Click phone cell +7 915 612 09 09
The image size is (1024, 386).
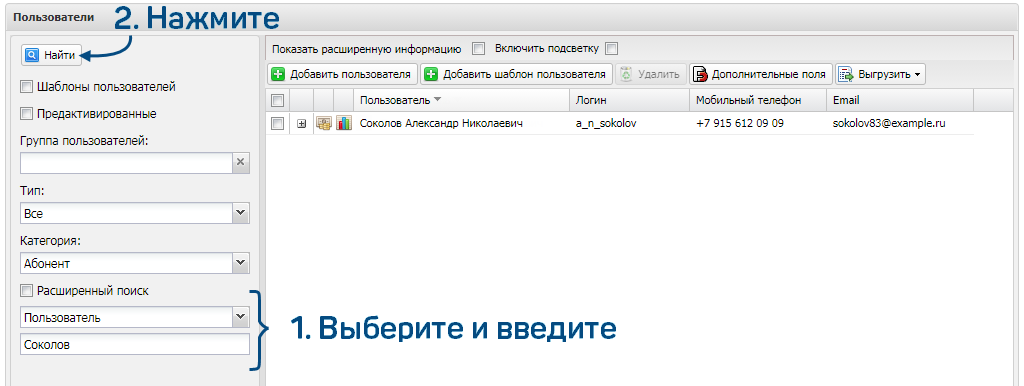(740, 123)
